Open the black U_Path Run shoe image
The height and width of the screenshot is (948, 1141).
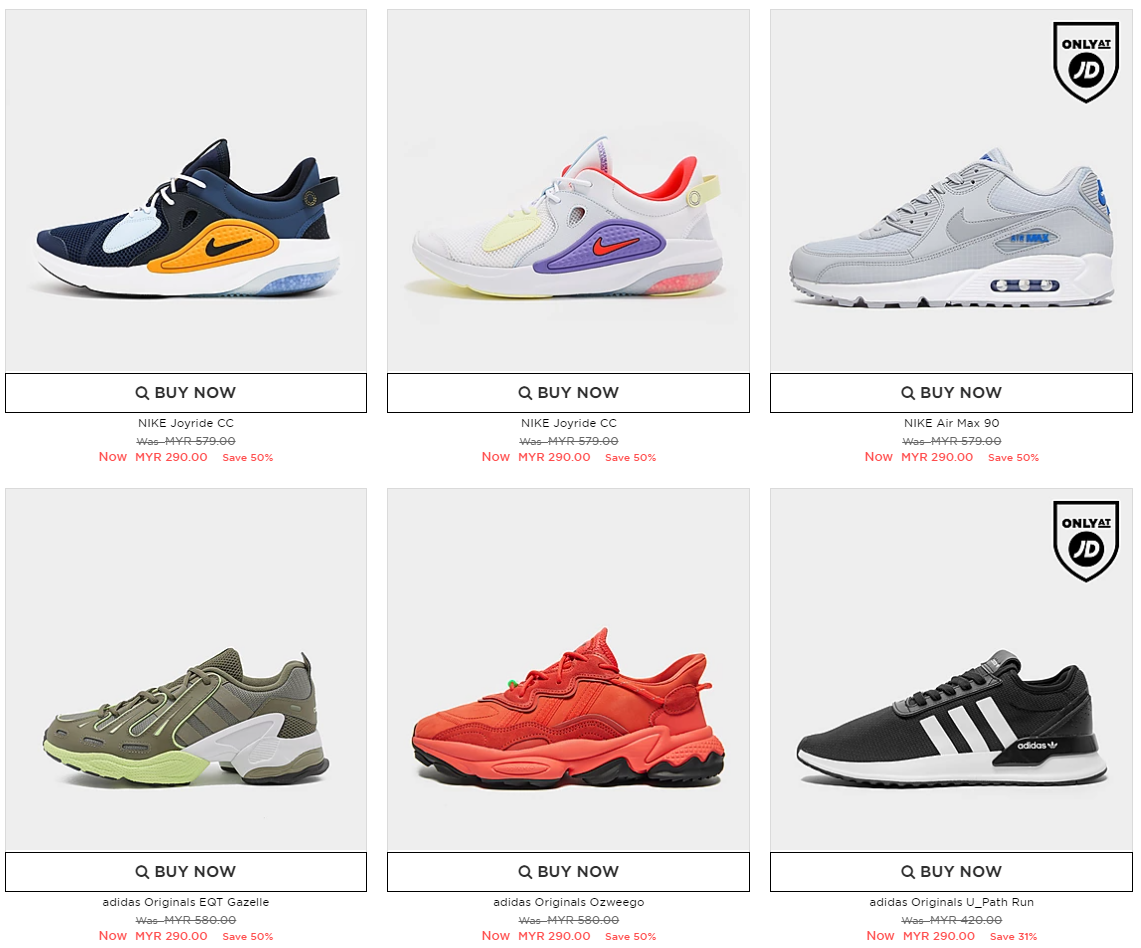point(951,670)
